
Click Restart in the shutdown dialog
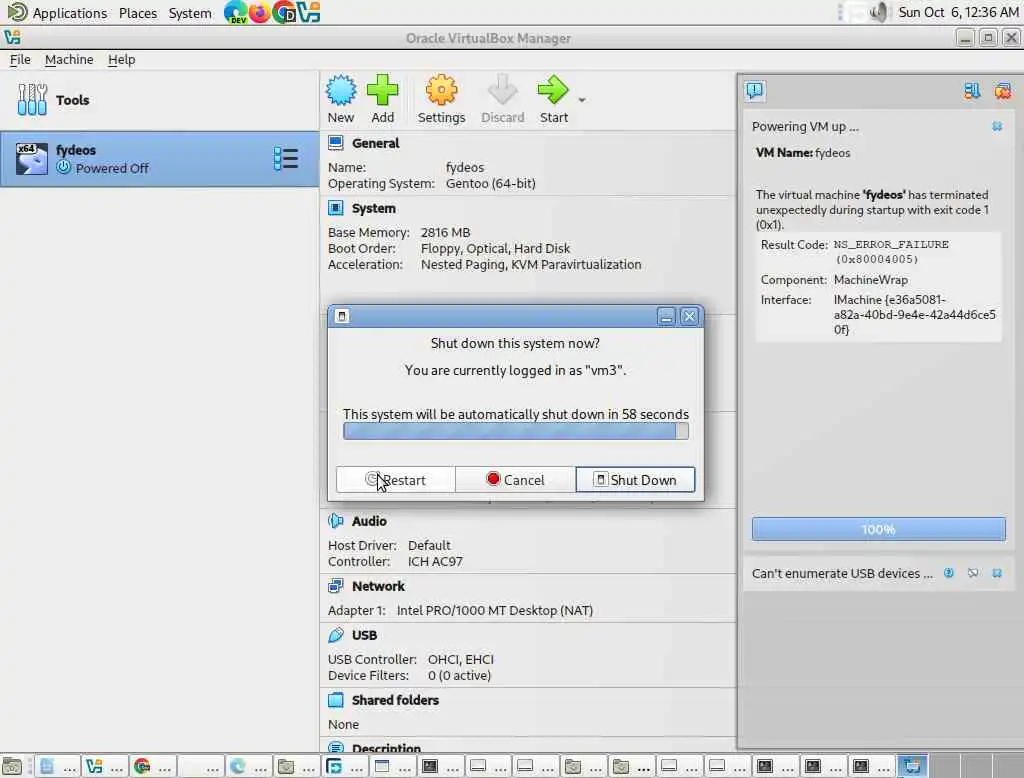click(395, 479)
